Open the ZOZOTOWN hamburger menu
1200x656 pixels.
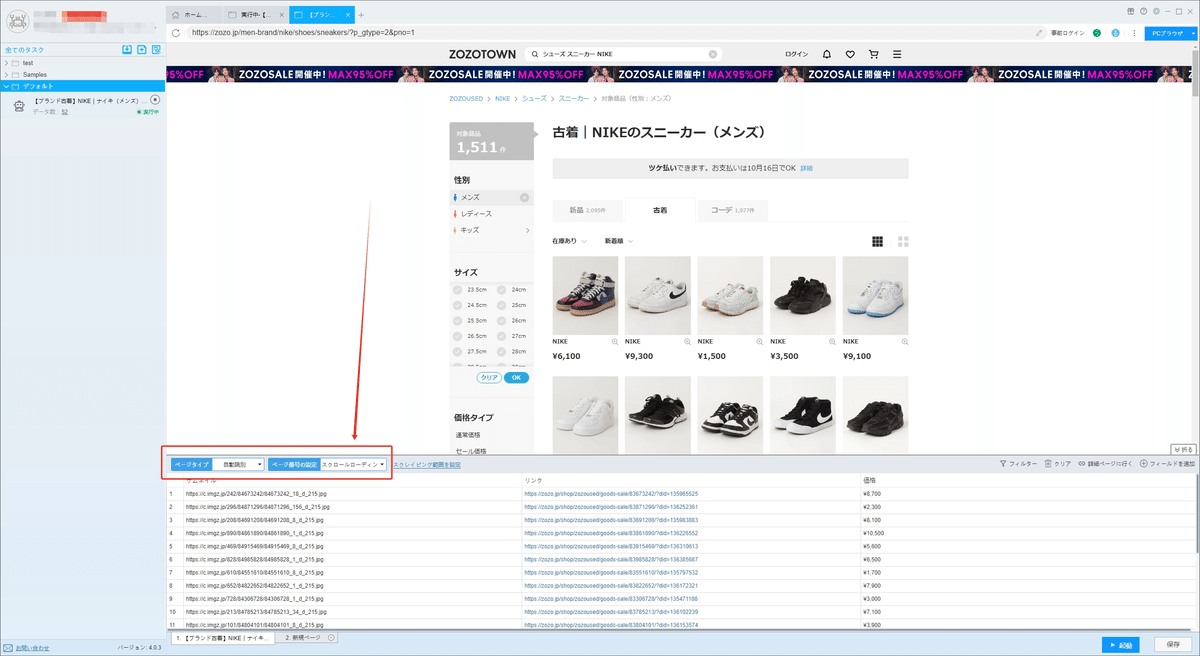pyautogui.click(x=897, y=54)
